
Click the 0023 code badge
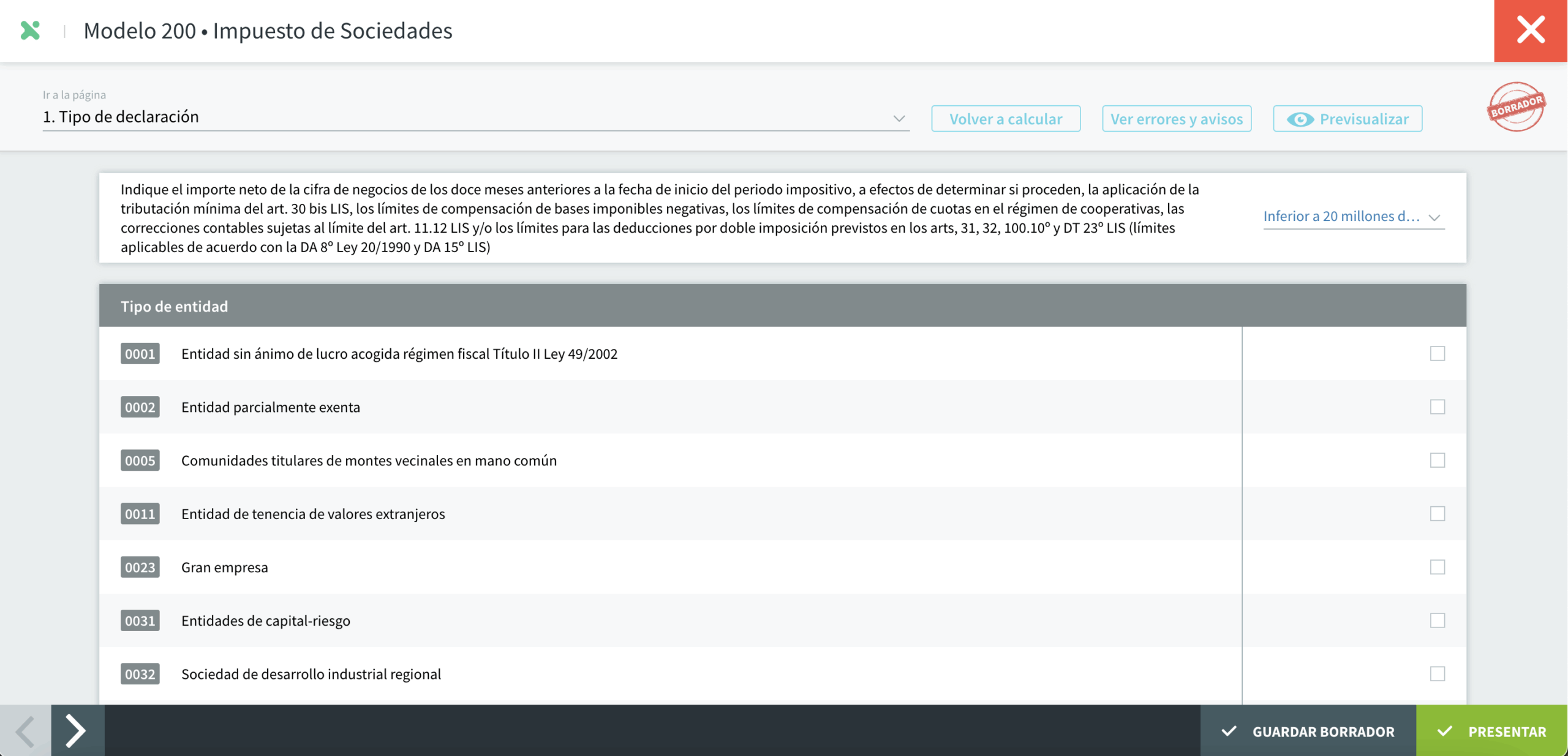click(140, 567)
